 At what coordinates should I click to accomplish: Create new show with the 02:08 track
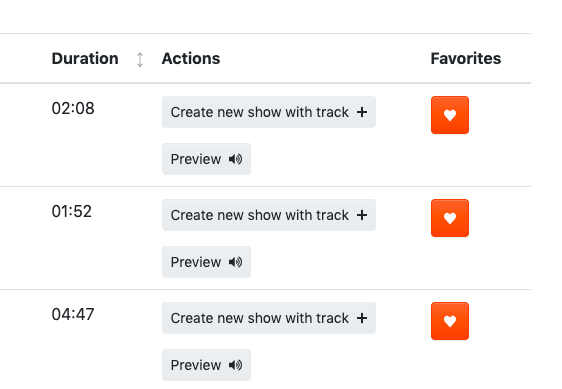(269, 112)
